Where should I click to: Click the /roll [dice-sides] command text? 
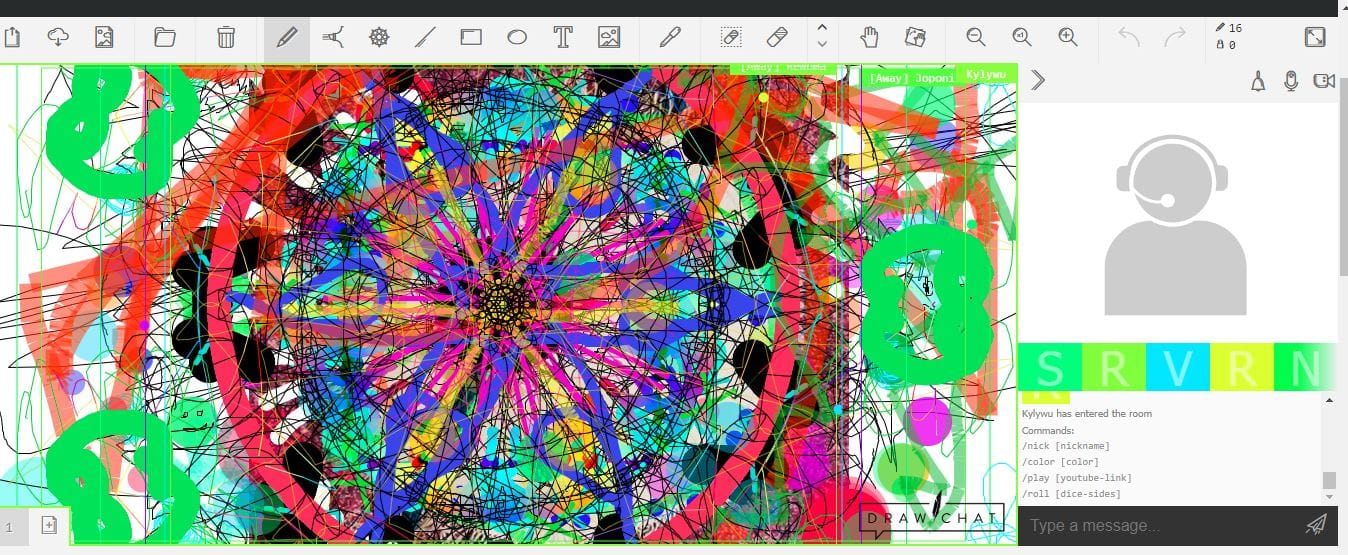point(1071,494)
